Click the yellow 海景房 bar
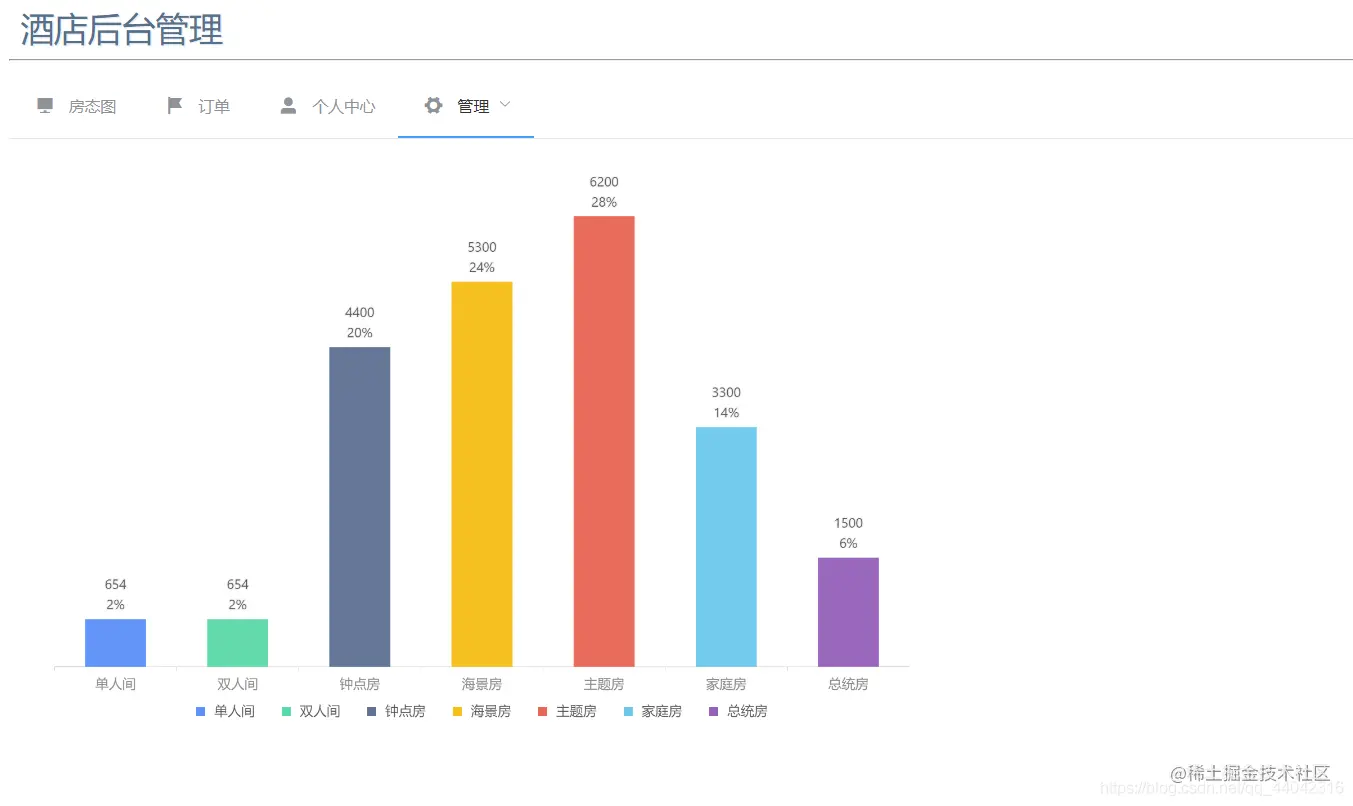Screen dimensions: 1353x806 pyautogui.click(x=482, y=474)
